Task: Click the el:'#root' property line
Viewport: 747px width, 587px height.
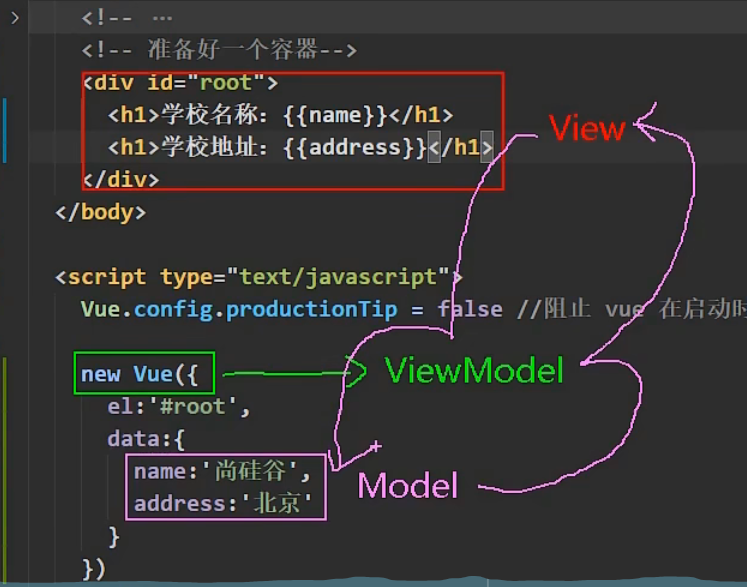Action: tap(177, 407)
